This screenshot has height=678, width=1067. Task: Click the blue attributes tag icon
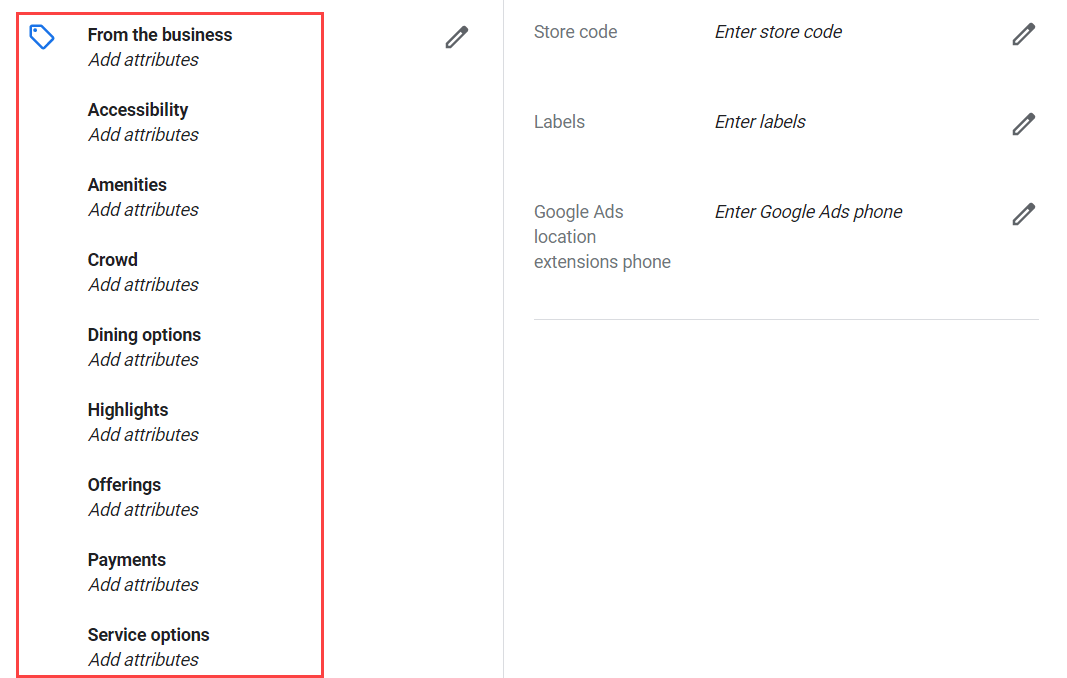(42, 37)
